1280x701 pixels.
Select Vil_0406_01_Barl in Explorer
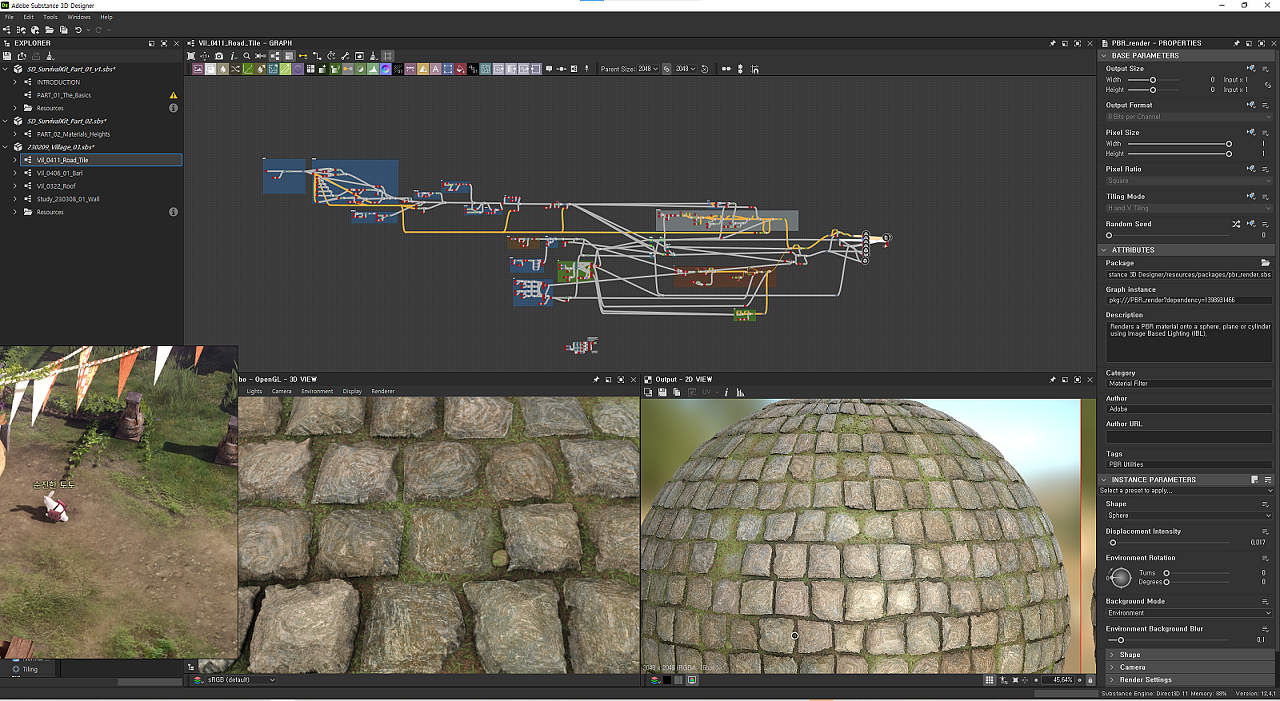click(x=59, y=173)
